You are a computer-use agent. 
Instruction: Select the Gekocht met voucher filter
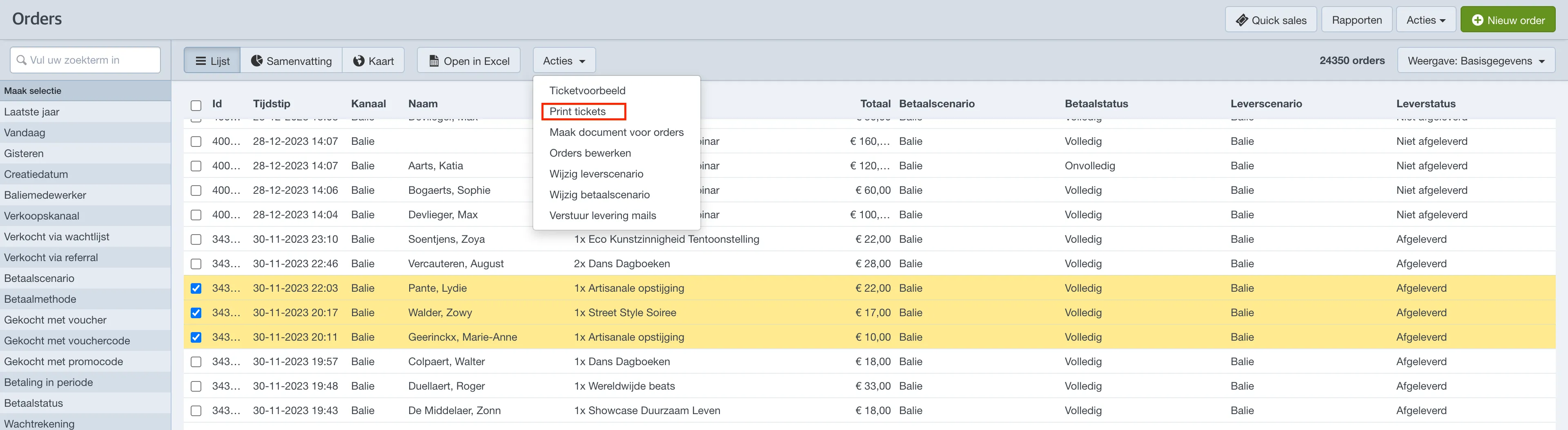coord(85,320)
